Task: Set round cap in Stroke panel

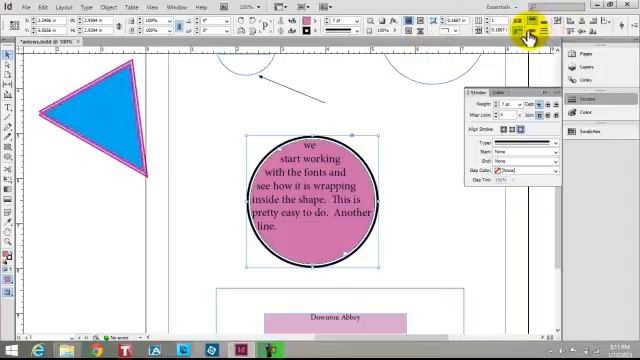Action: click(548, 104)
